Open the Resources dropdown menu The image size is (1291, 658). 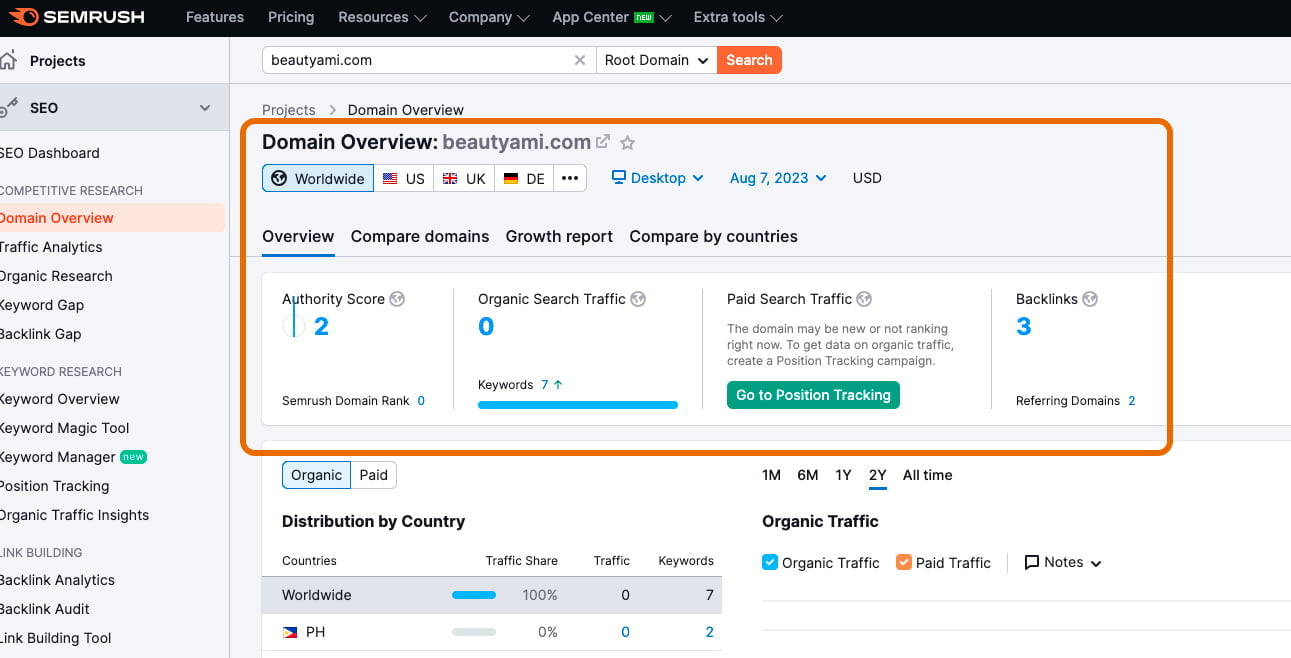382,17
